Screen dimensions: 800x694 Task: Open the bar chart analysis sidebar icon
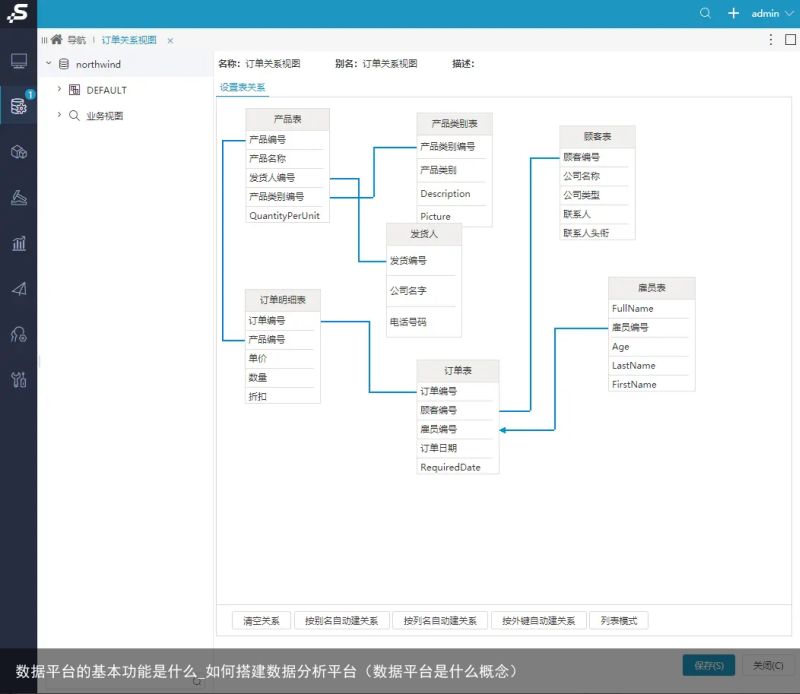click(x=19, y=243)
